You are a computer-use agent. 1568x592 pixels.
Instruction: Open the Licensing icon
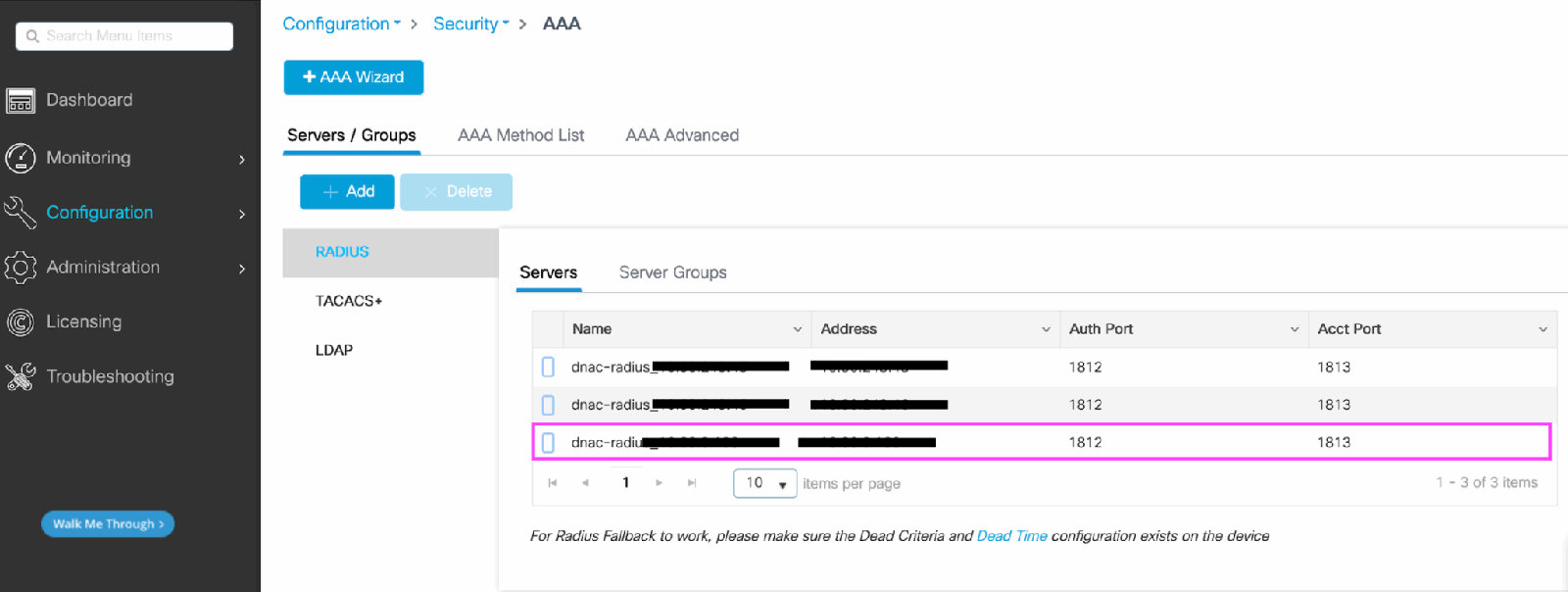[21, 322]
